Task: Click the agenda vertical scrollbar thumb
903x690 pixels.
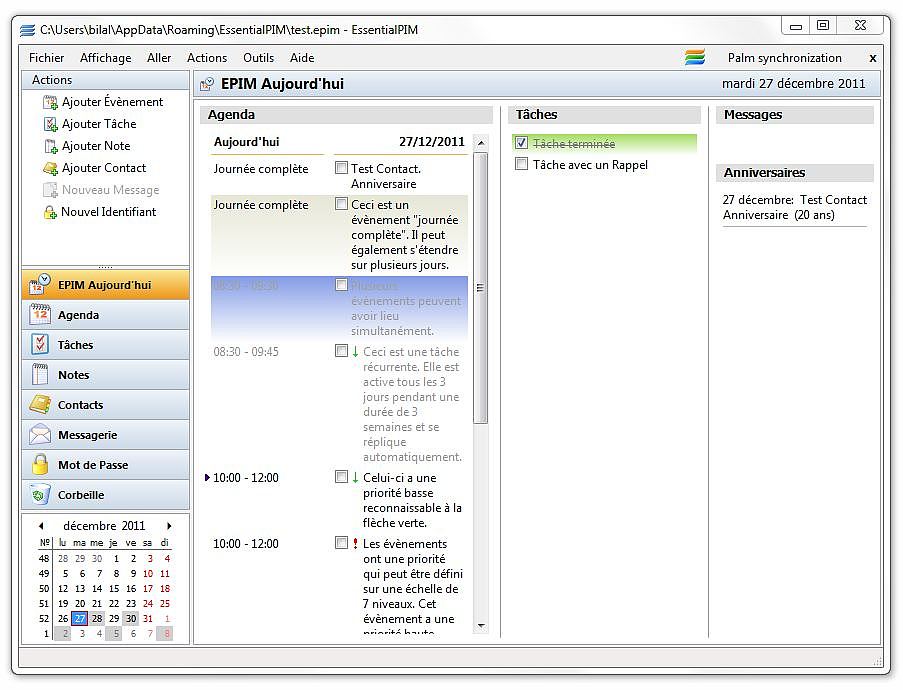Action: [x=480, y=288]
